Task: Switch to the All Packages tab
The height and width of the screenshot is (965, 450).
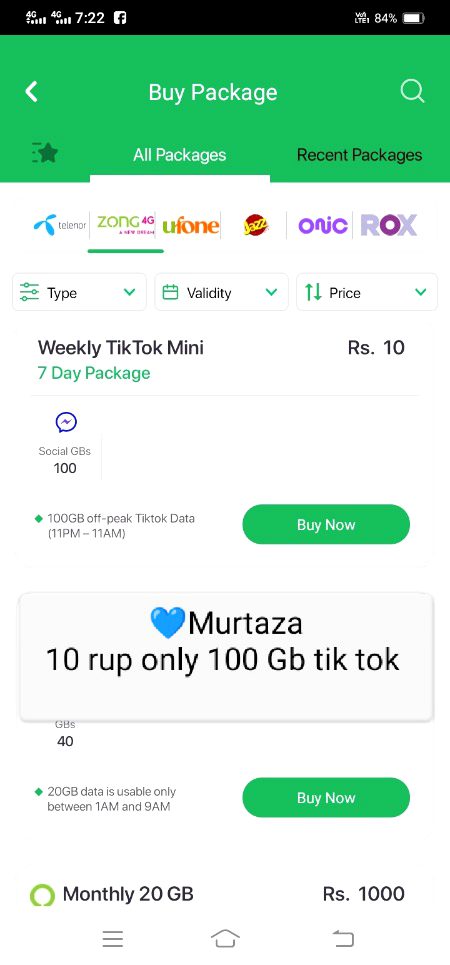Action: 180,155
